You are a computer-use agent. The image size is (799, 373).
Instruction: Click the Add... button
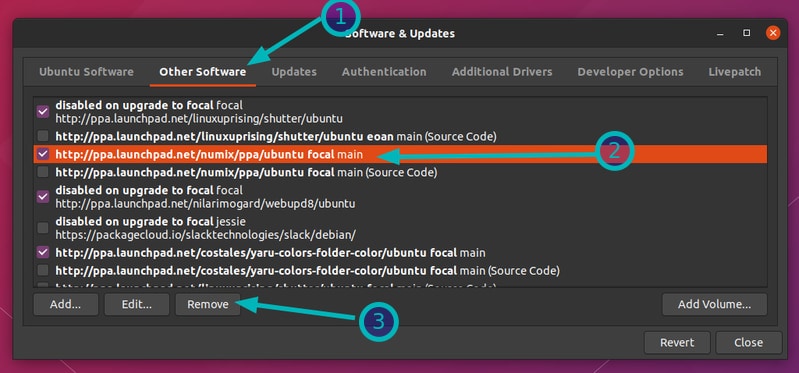(x=66, y=304)
